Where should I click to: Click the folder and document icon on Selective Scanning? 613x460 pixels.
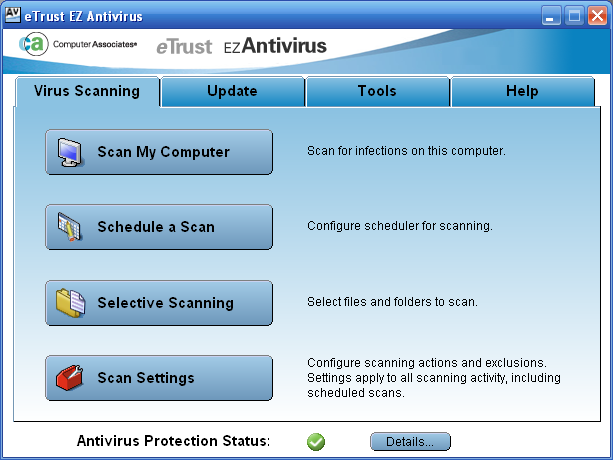pyautogui.click(x=70, y=302)
